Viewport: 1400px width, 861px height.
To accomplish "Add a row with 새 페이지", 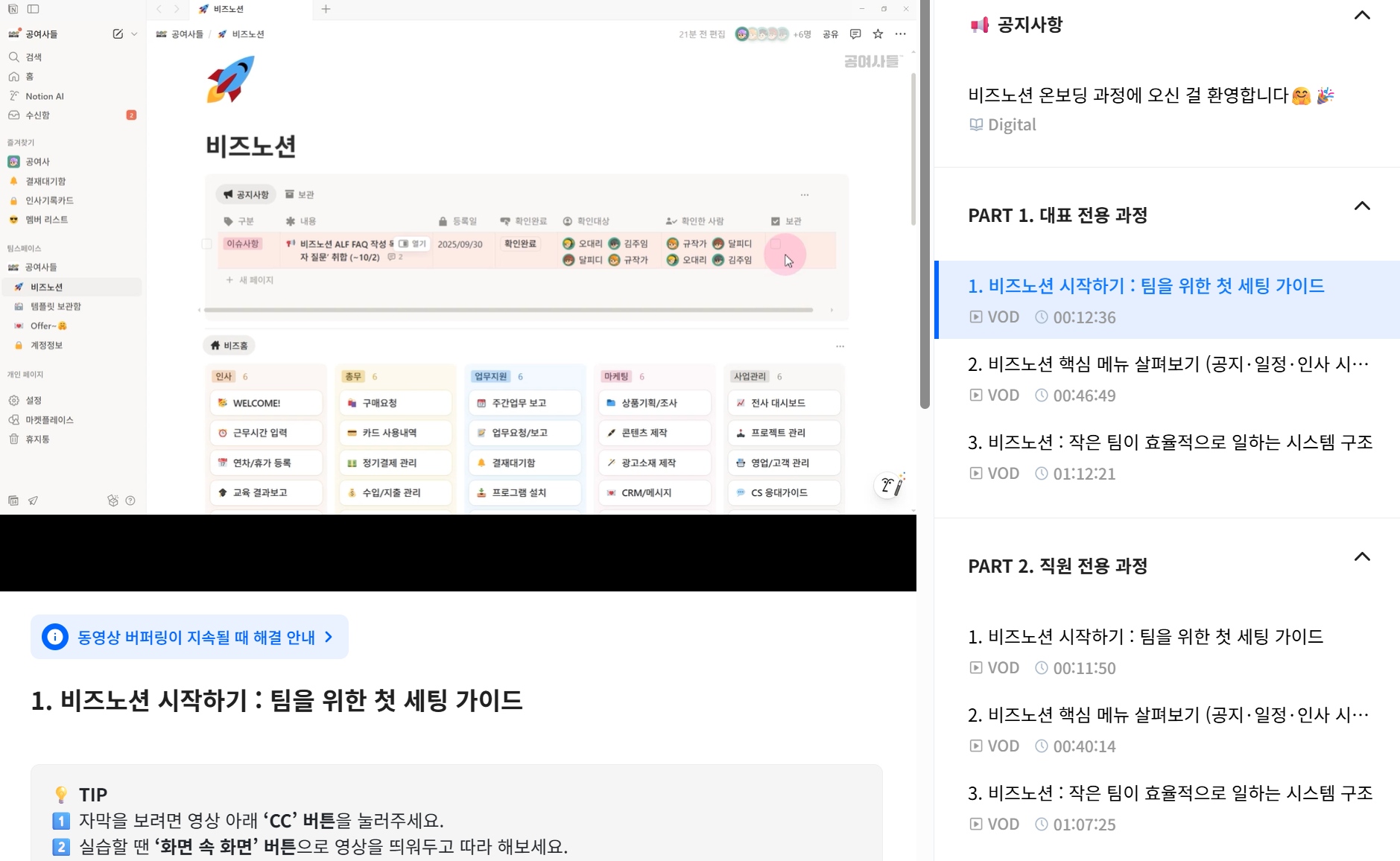I will click(x=250, y=280).
